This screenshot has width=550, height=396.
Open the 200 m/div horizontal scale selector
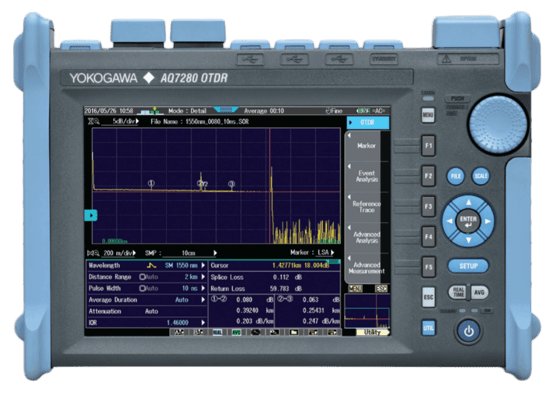pos(120,253)
